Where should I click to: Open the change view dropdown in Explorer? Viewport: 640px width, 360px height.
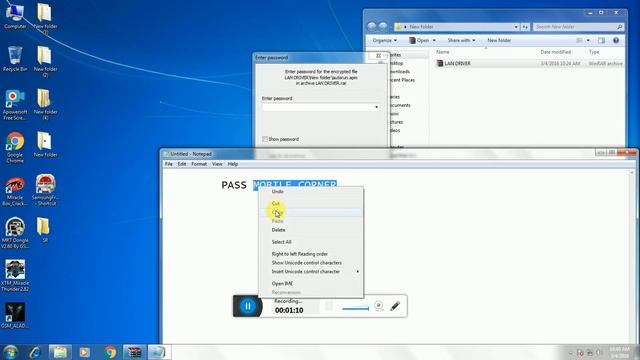click(x=588, y=40)
